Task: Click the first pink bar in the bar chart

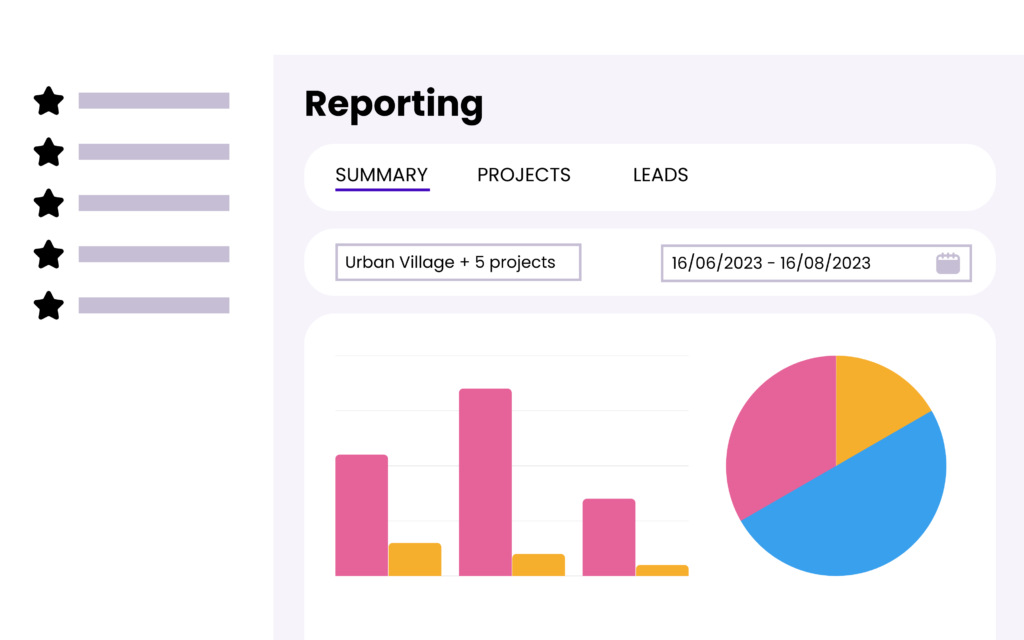Action: tap(361, 515)
